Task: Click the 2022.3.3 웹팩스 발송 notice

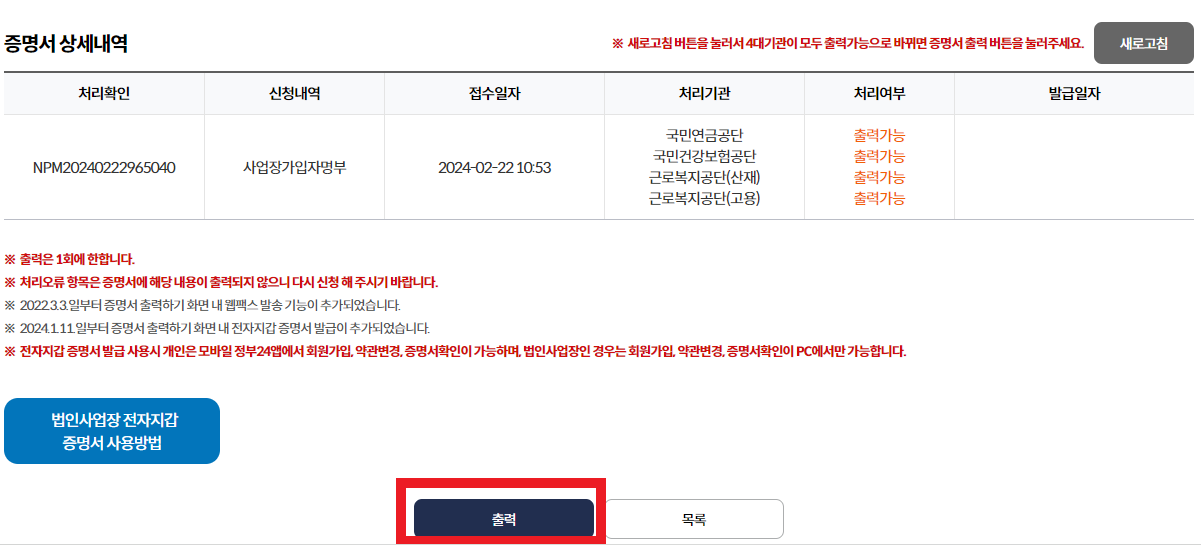Action: tap(202, 305)
